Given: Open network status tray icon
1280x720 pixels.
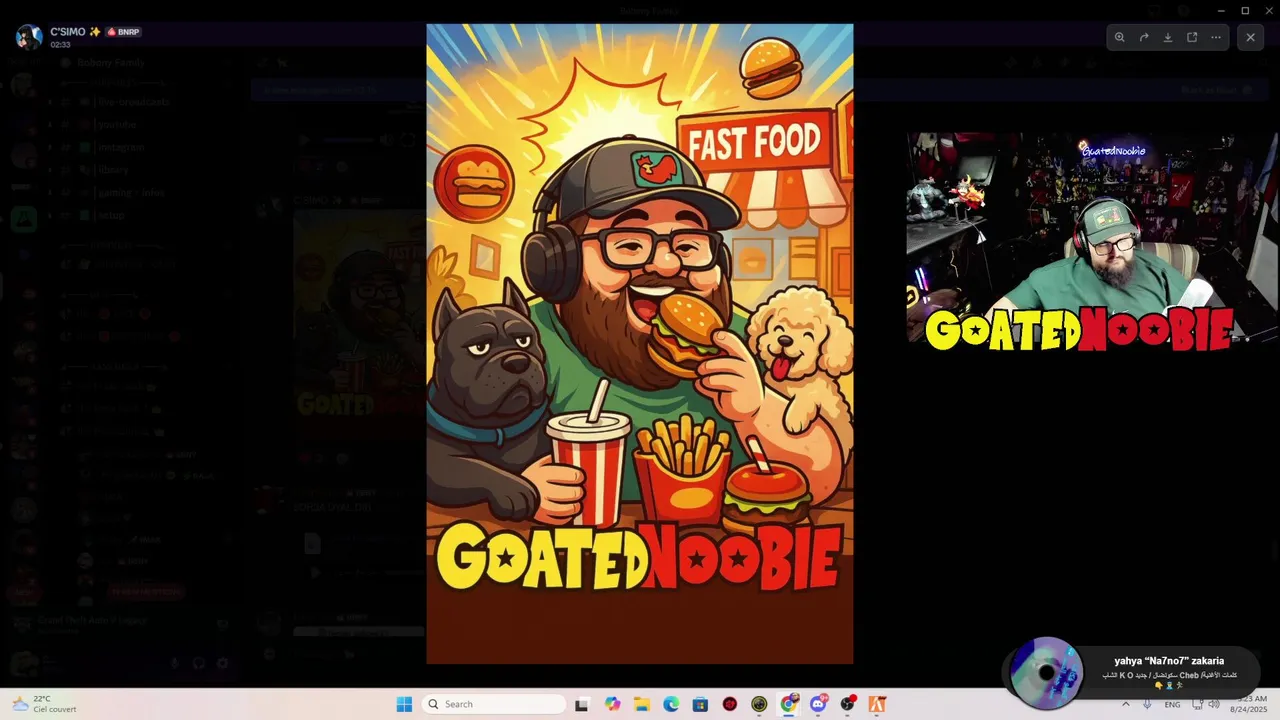Looking at the screenshot, I should coord(1197,704).
